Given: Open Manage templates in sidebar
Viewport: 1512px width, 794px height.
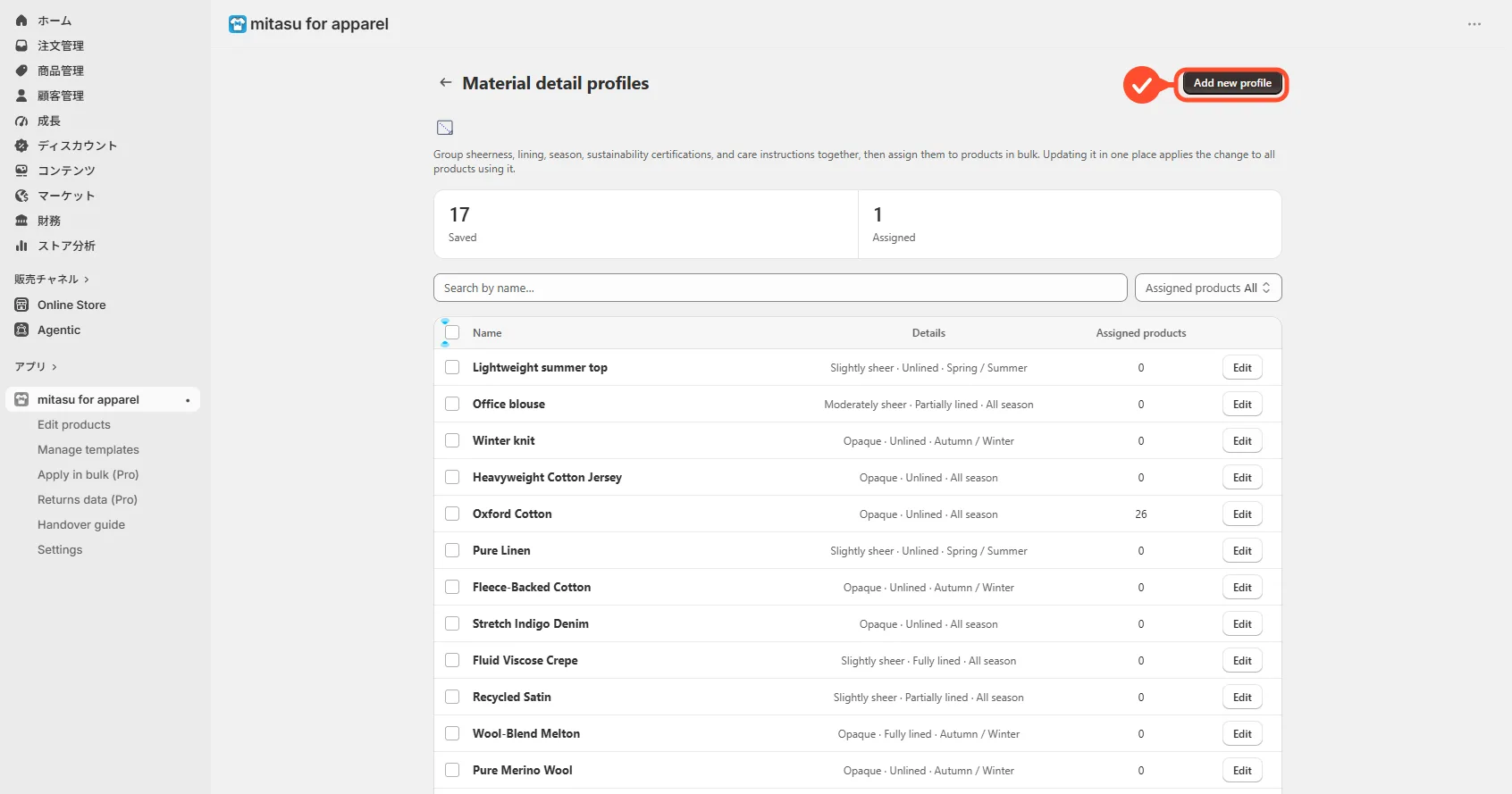Looking at the screenshot, I should (x=88, y=449).
